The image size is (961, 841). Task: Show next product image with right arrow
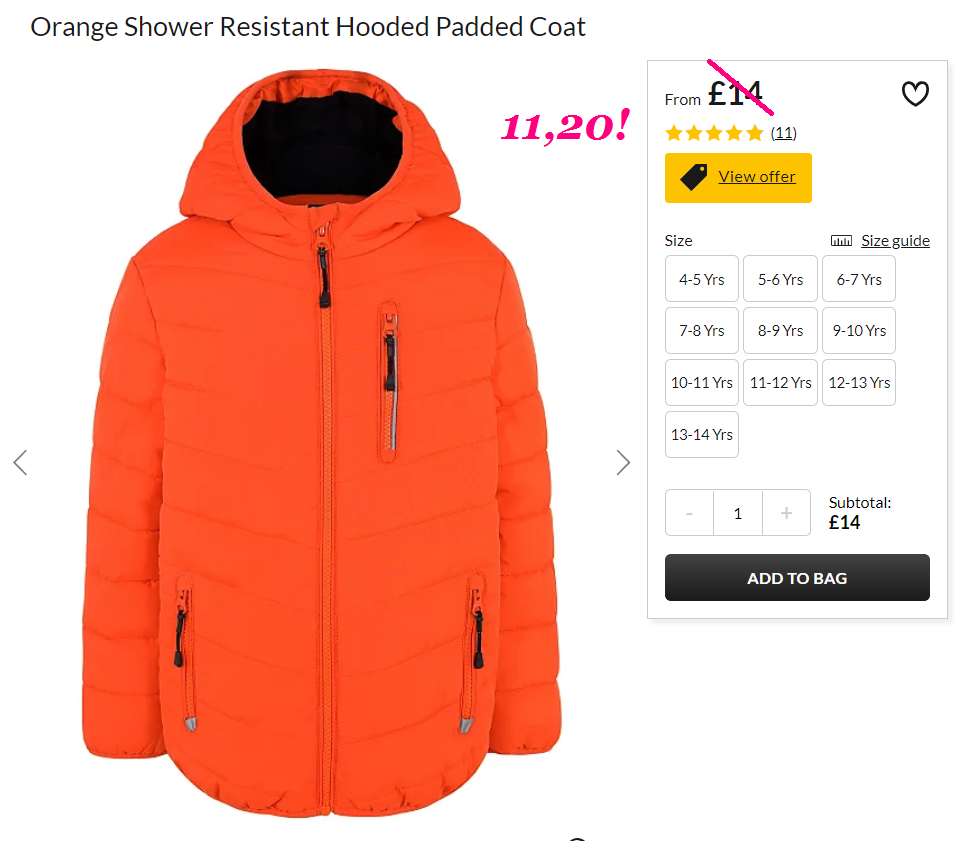[x=623, y=462]
